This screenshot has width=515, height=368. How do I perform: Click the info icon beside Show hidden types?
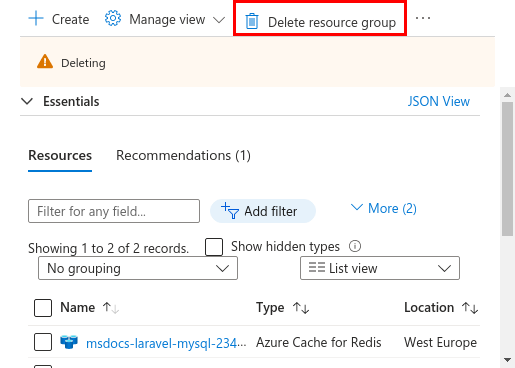(x=355, y=246)
